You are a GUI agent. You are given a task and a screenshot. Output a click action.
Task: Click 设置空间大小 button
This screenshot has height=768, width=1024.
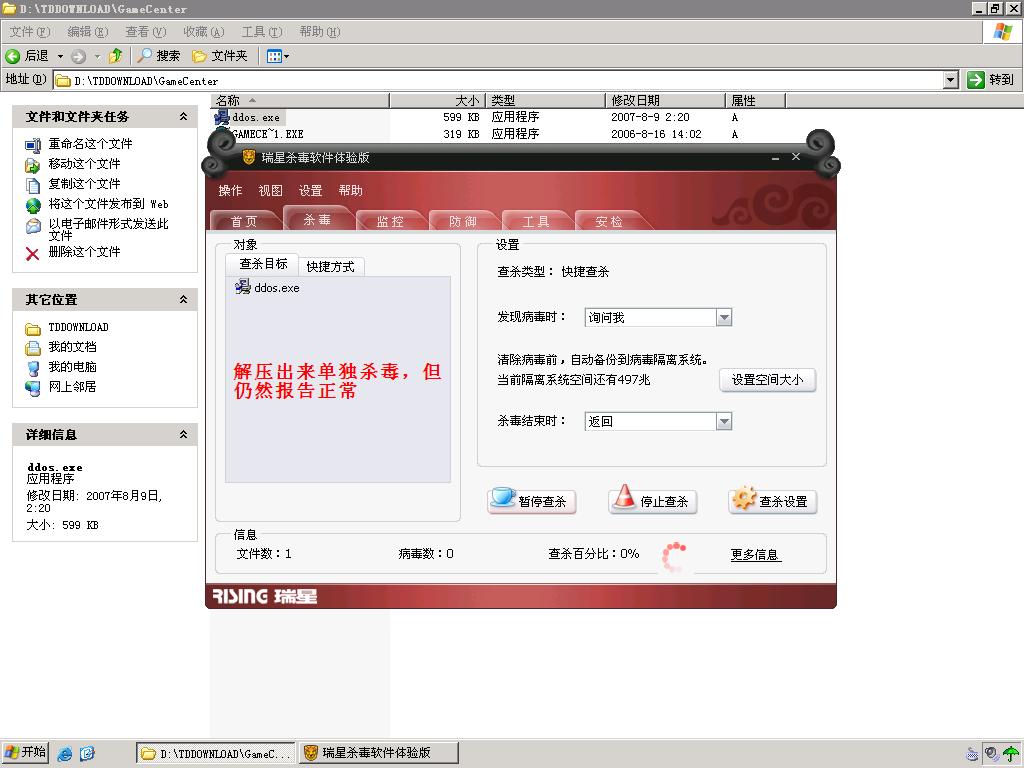tap(767, 379)
